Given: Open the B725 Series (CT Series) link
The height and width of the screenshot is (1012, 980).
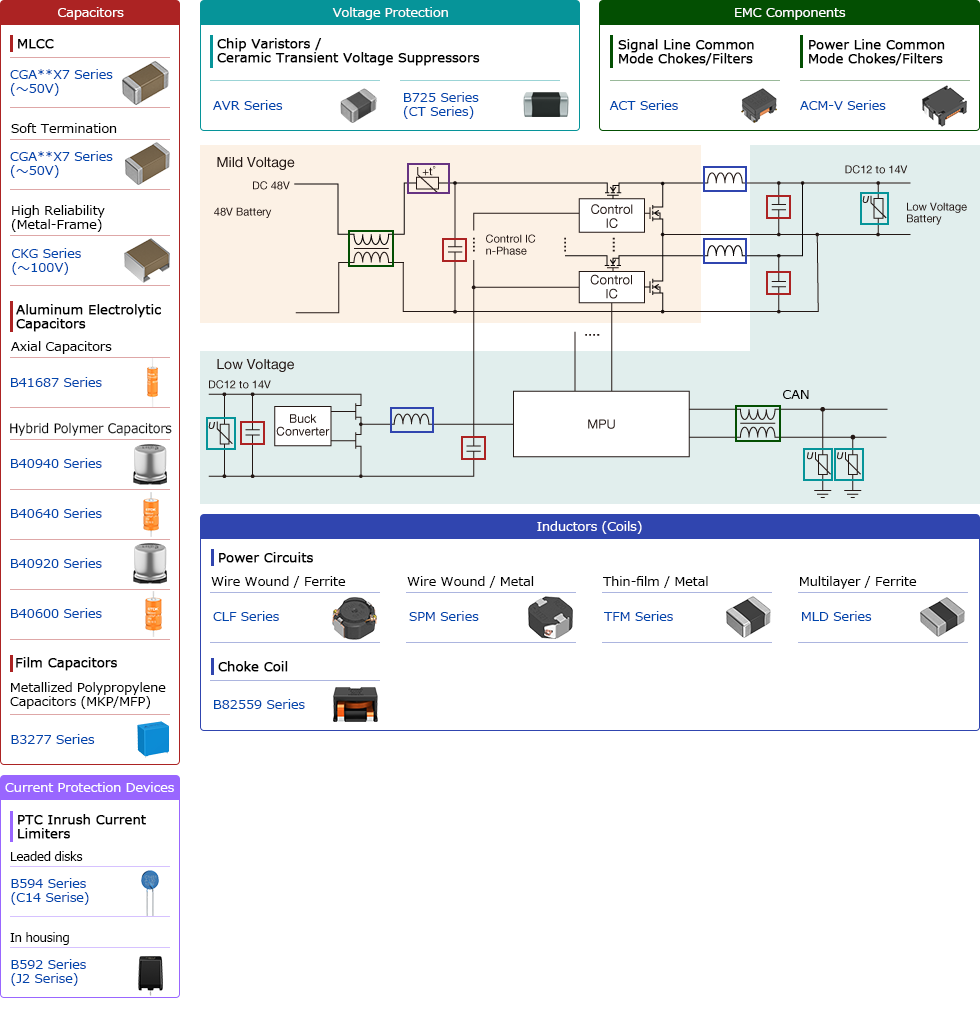Looking at the screenshot, I should pos(441,104).
